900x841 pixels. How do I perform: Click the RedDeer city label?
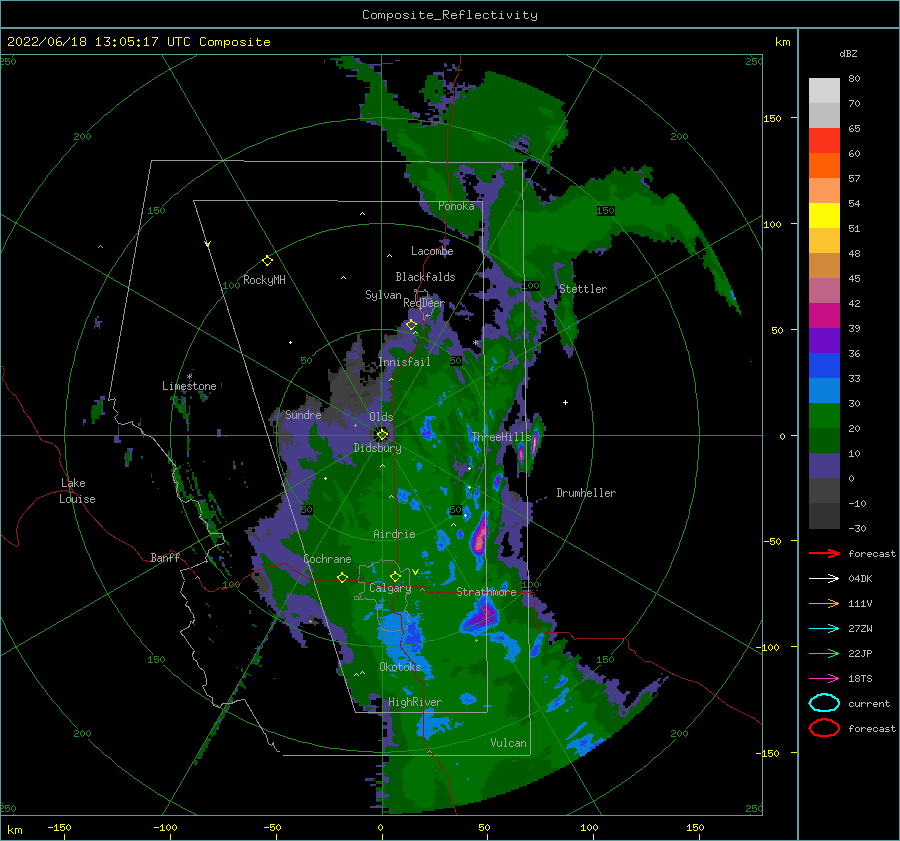pos(424,303)
